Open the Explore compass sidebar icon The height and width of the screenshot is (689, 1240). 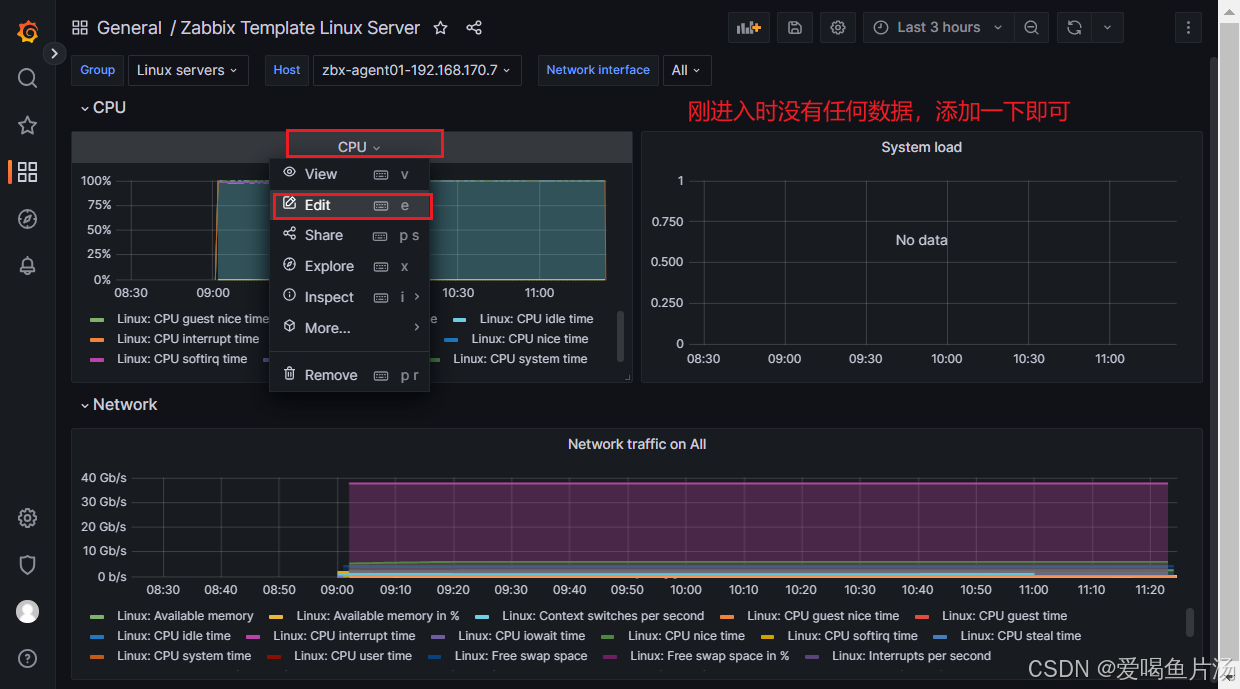[28, 219]
